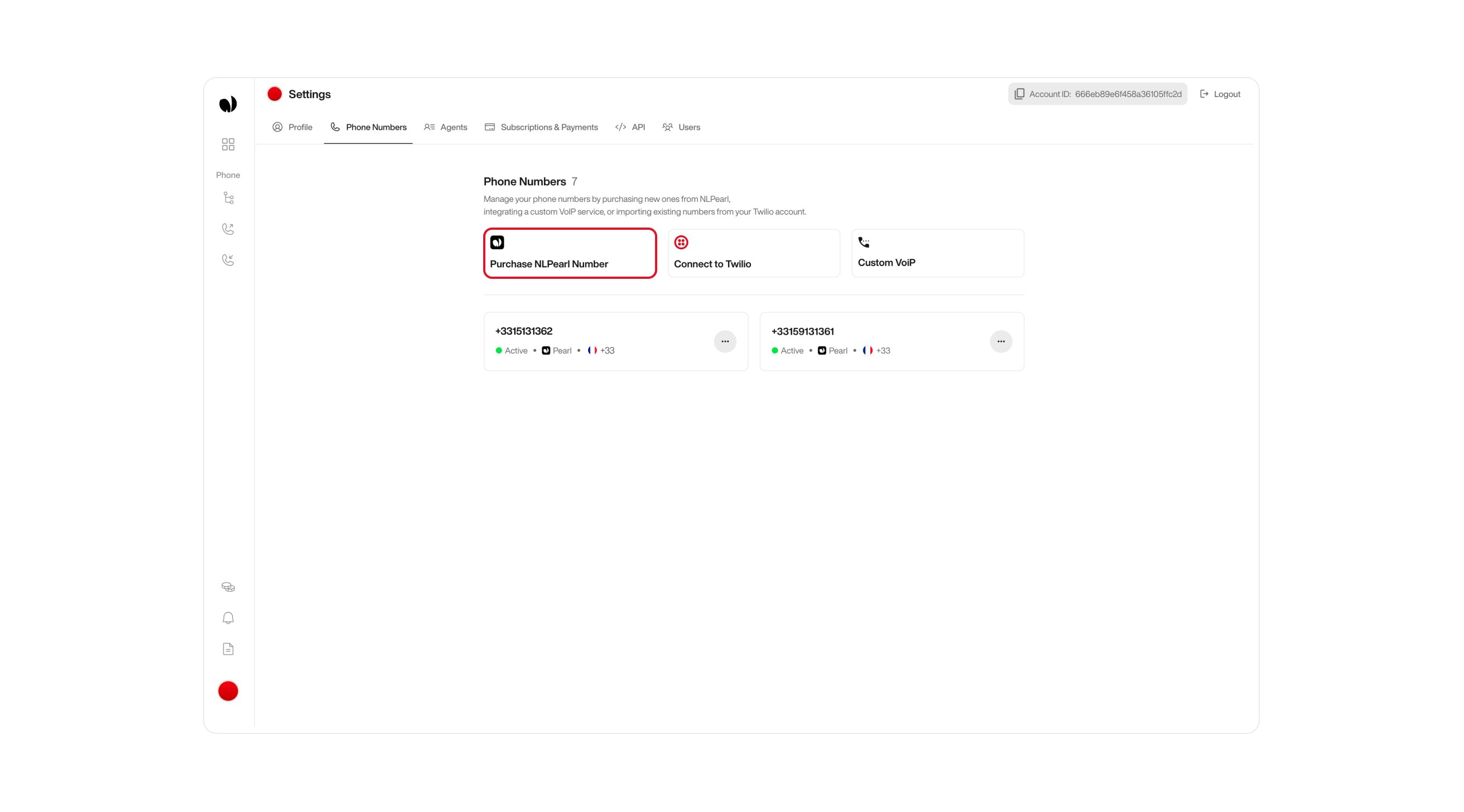Open the document/logs icon in sidebar
1464x812 pixels.
[228, 649]
